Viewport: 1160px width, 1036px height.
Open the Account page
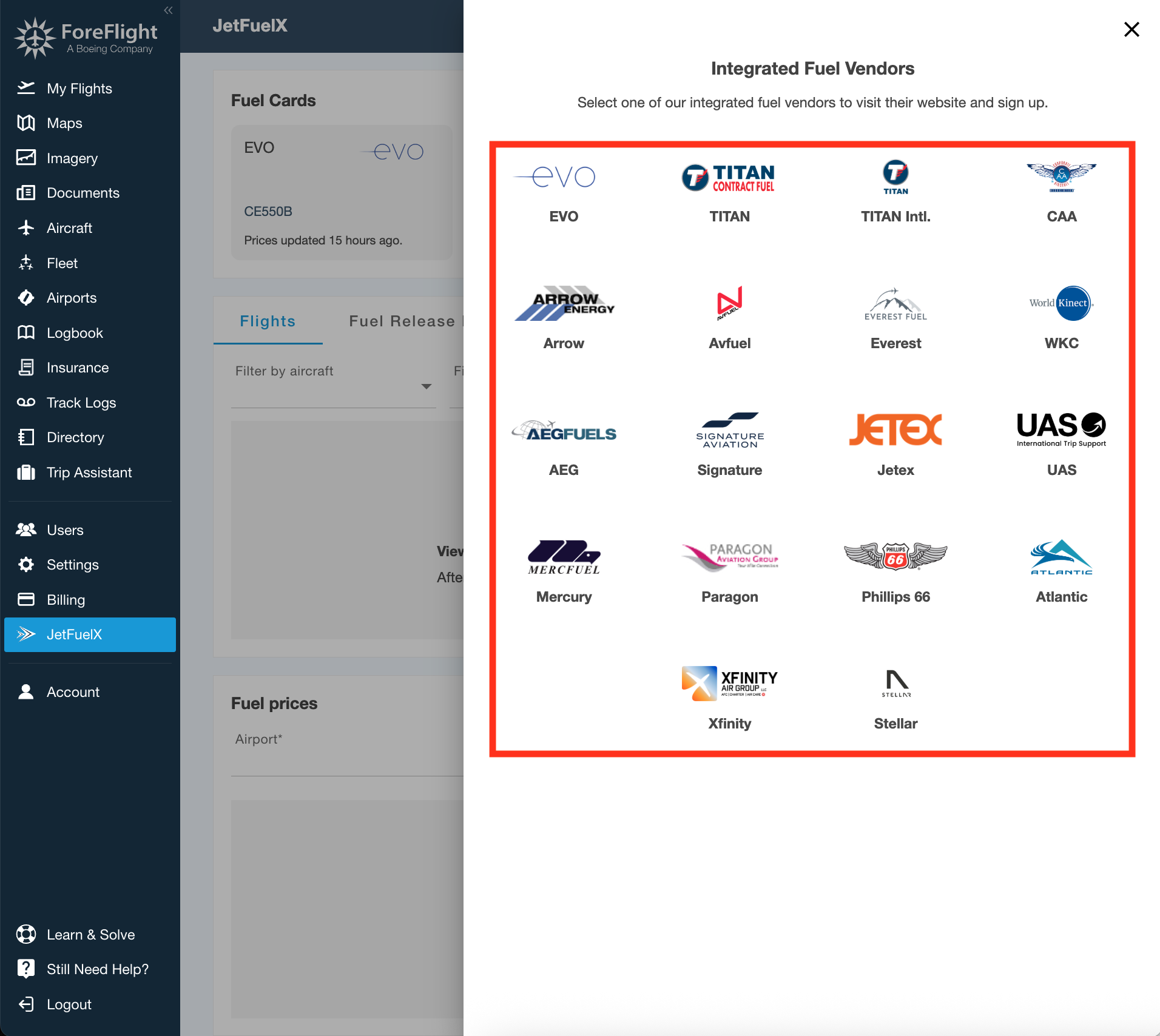[x=90, y=692]
